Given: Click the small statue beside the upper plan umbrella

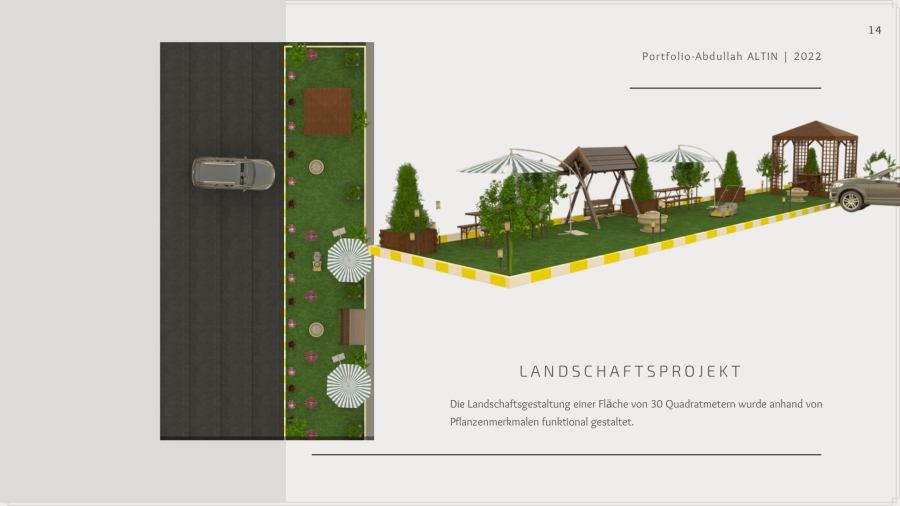Looking at the screenshot, I should [x=317, y=261].
